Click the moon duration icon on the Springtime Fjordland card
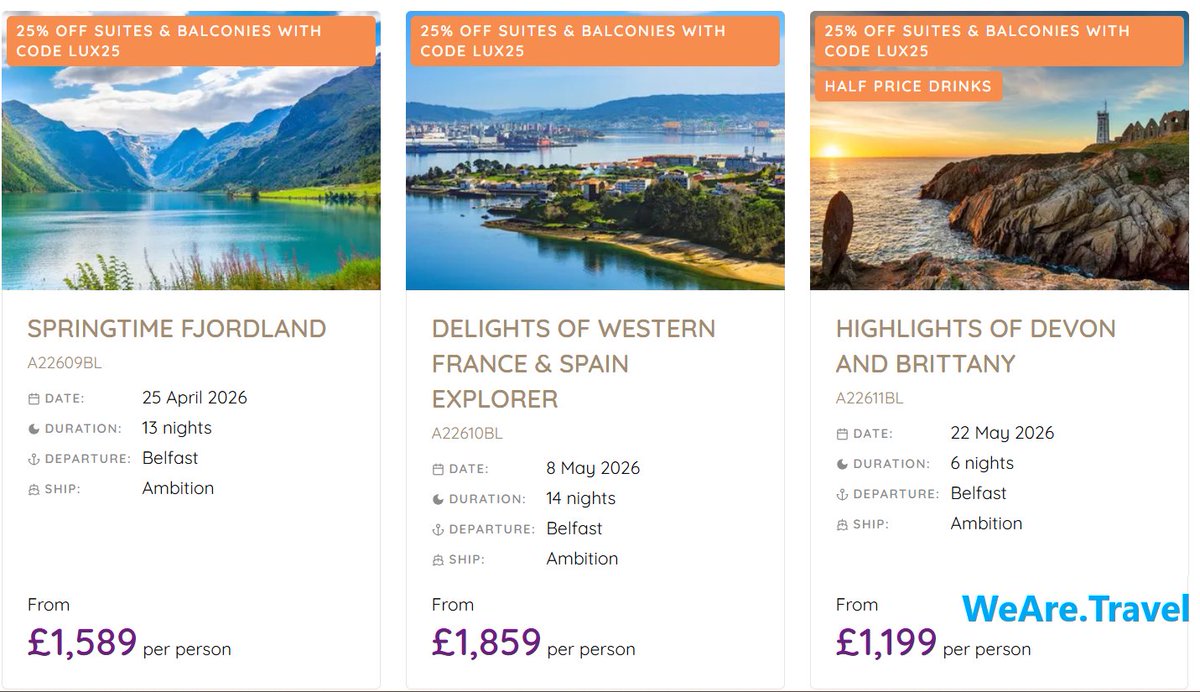 coord(33,429)
